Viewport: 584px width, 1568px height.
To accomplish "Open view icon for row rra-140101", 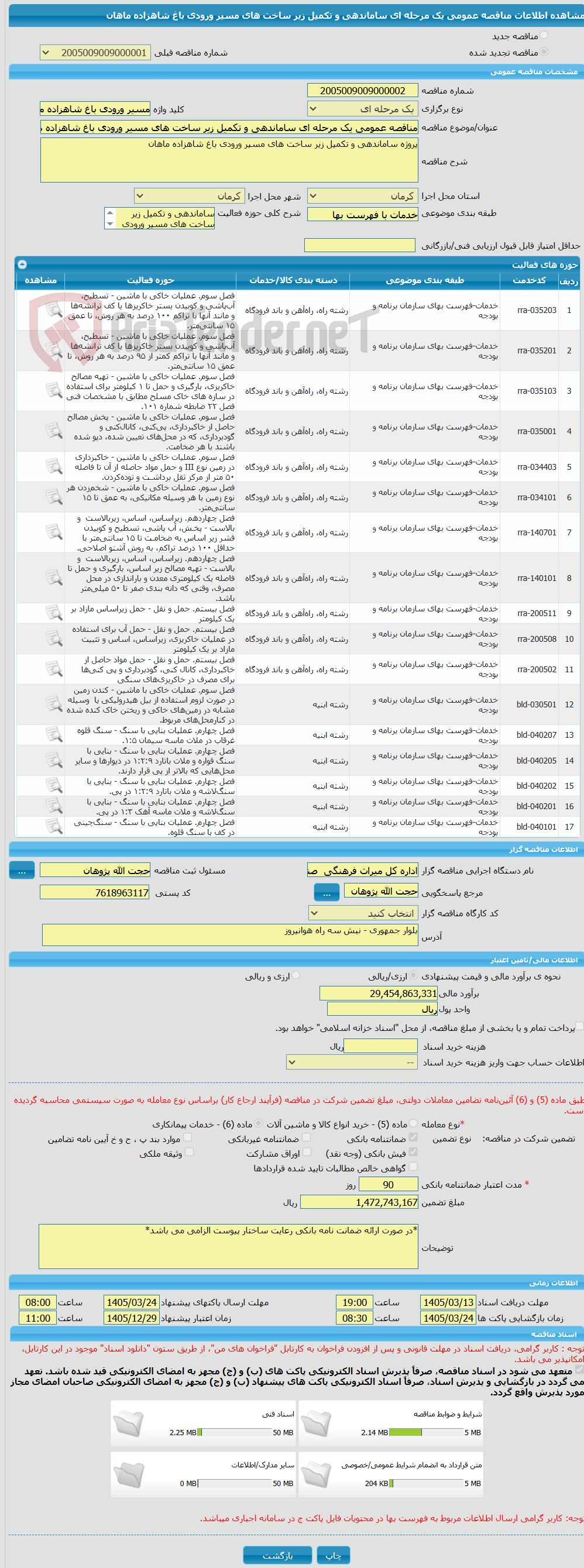I will 54,578.
